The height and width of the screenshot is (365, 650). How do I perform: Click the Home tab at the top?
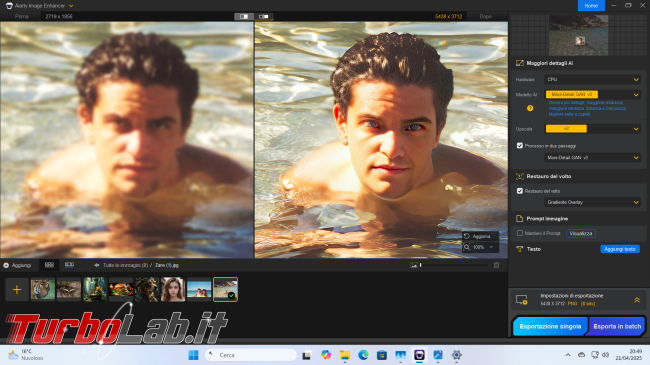591,5
